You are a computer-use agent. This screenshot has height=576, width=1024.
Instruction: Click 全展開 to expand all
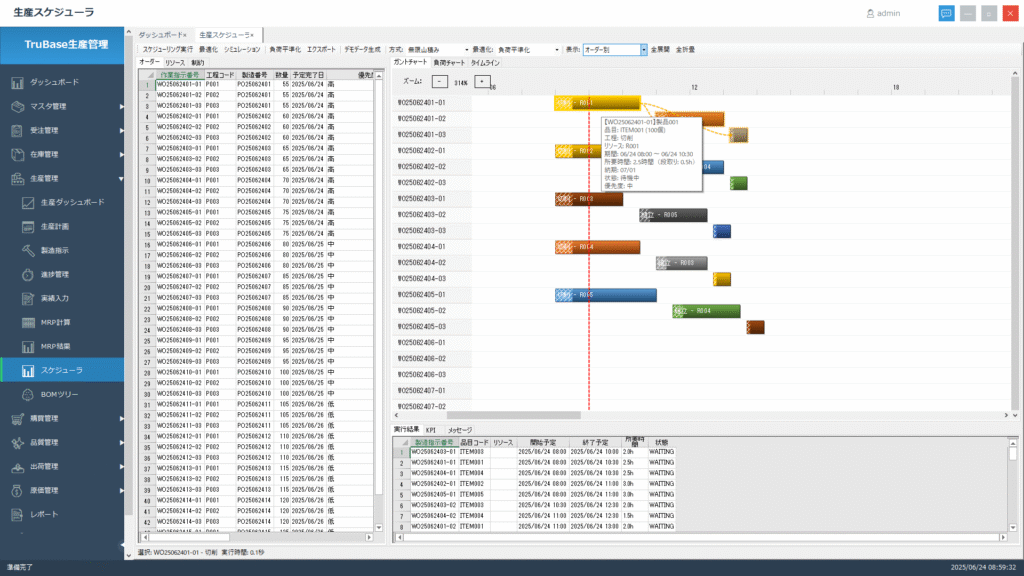[660, 50]
